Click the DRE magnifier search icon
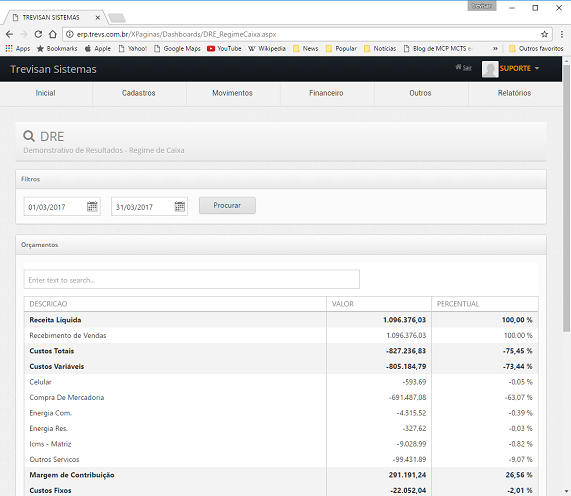The height and width of the screenshot is (496, 571). (x=29, y=136)
